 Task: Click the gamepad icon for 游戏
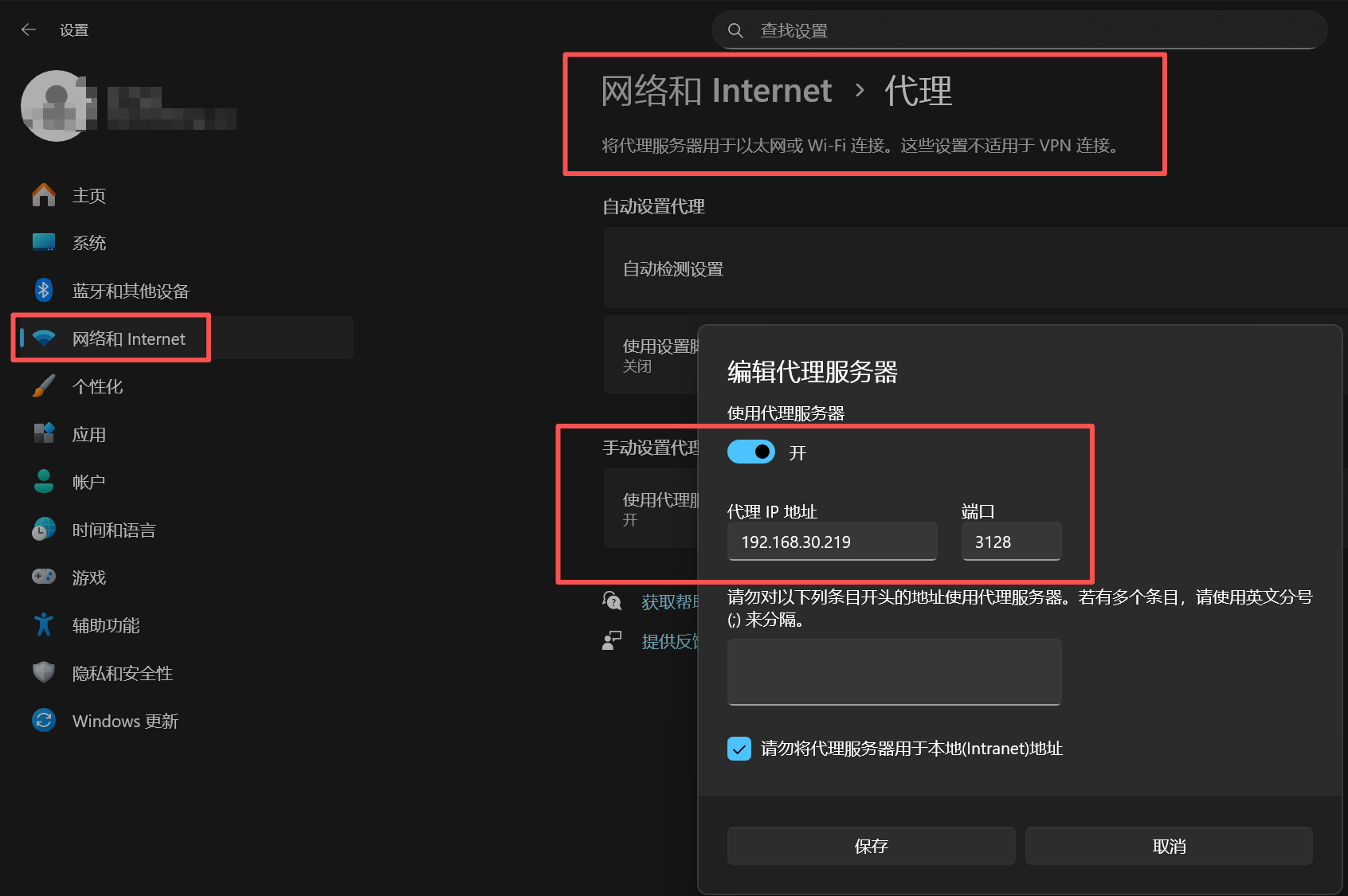click(44, 577)
